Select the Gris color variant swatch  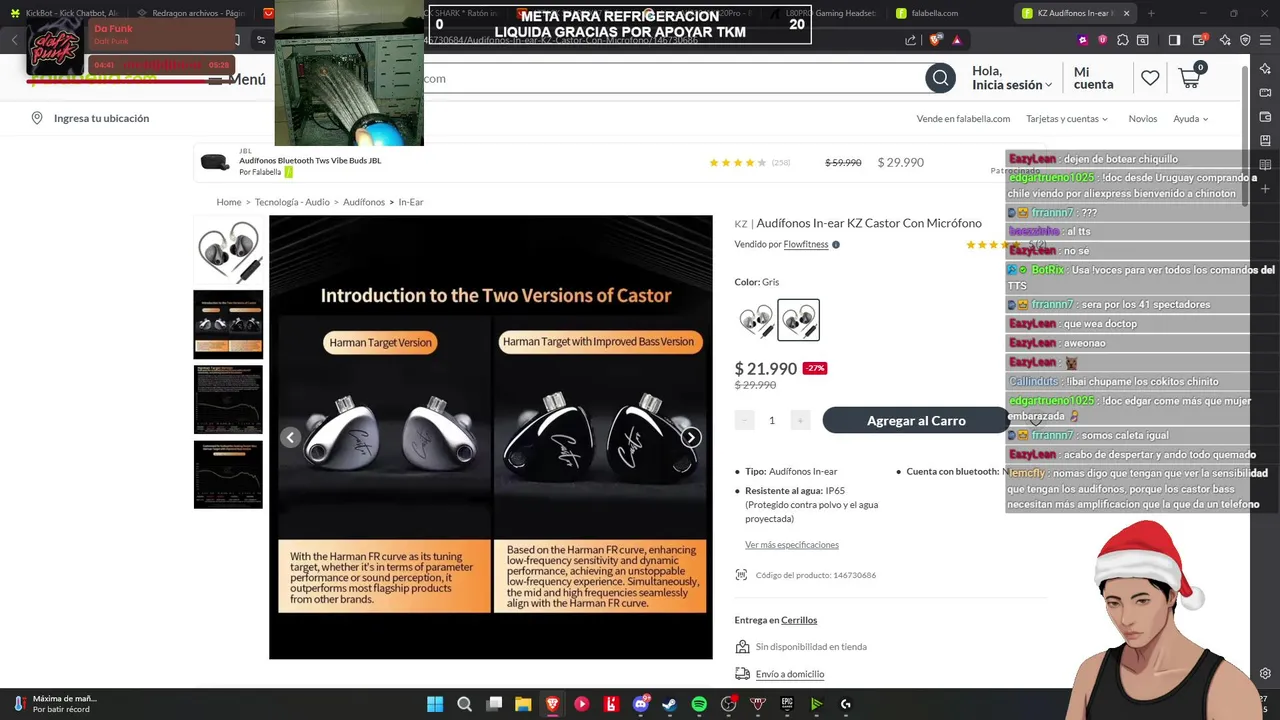(798, 320)
